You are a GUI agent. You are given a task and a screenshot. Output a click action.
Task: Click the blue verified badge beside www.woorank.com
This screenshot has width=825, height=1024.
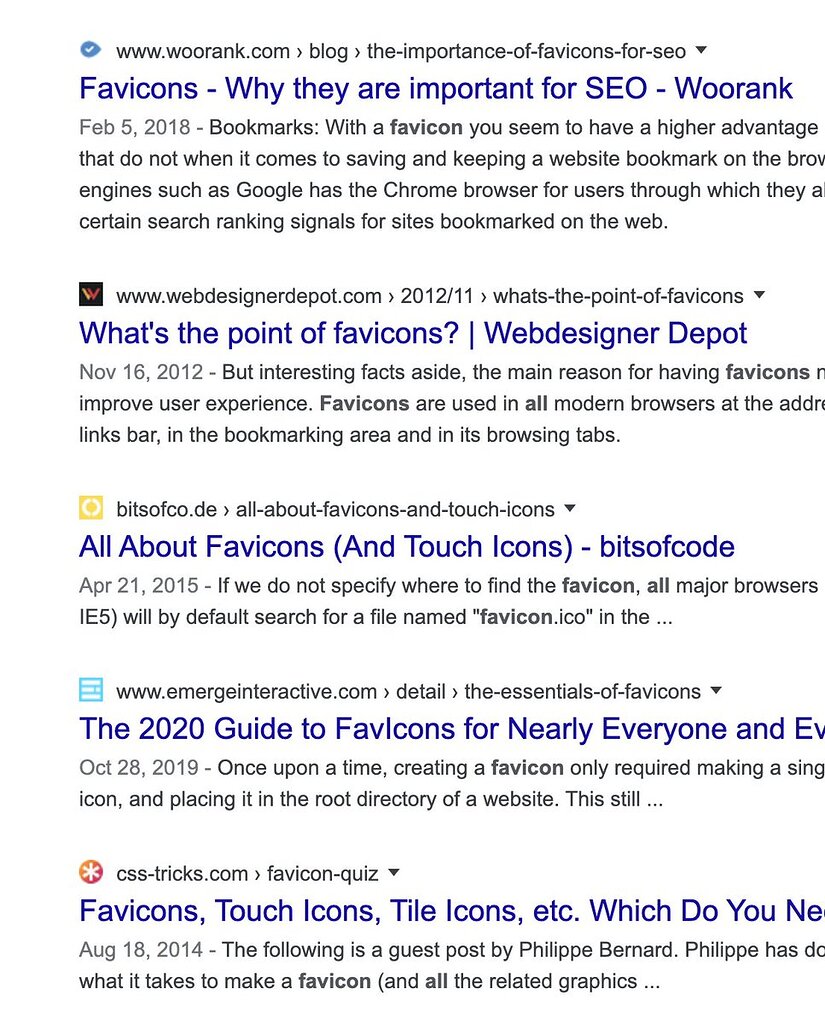click(x=90, y=48)
